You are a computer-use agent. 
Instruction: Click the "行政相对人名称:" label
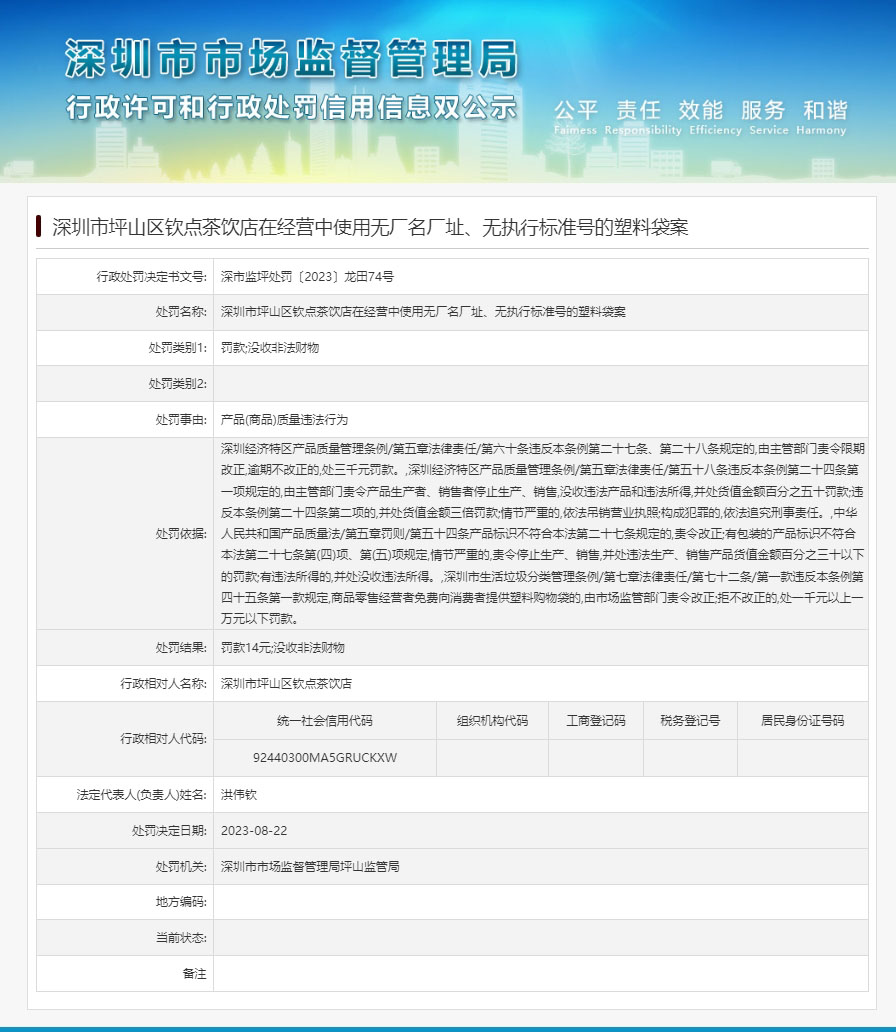(163, 684)
